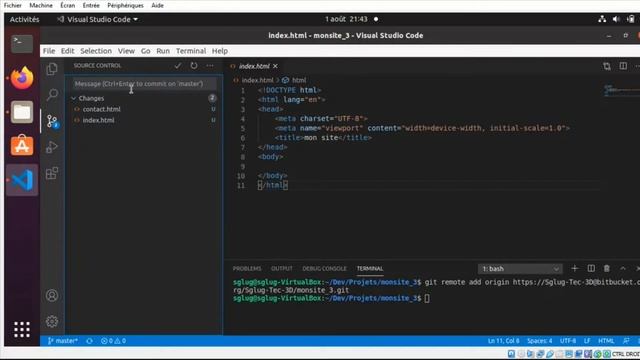Create a new terminal with plus icon
The width and height of the screenshot is (640, 360).
click(x=575, y=269)
